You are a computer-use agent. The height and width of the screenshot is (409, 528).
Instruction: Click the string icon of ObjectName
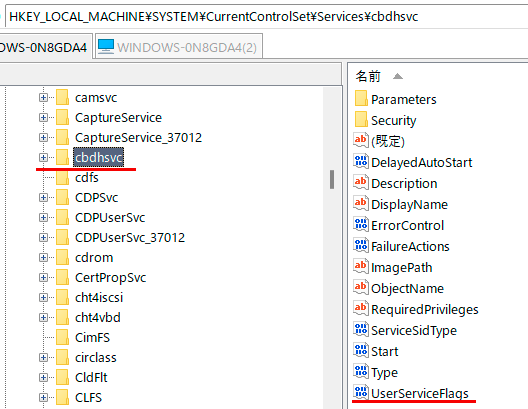[x=361, y=287]
